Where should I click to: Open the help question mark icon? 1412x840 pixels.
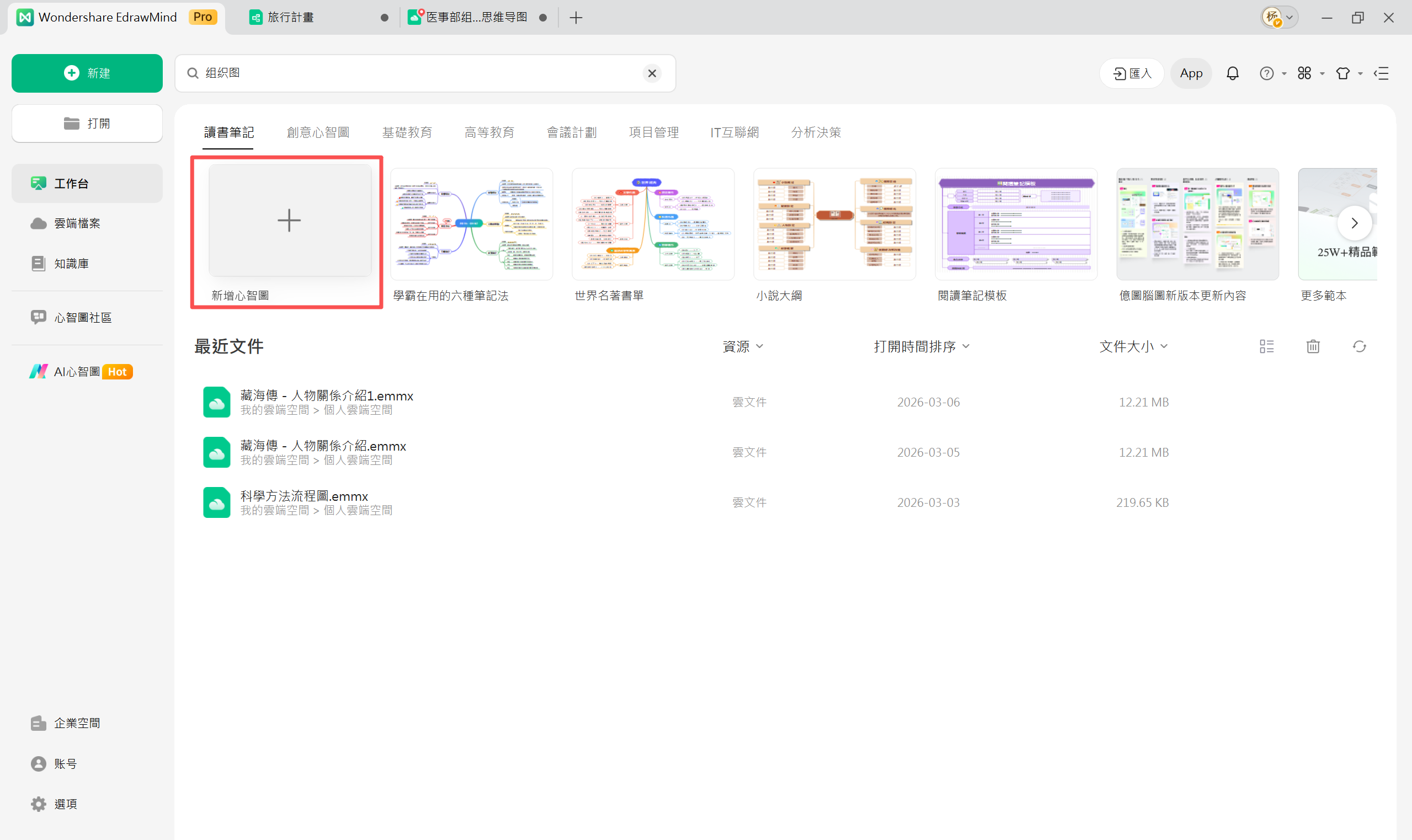tap(1266, 73)
